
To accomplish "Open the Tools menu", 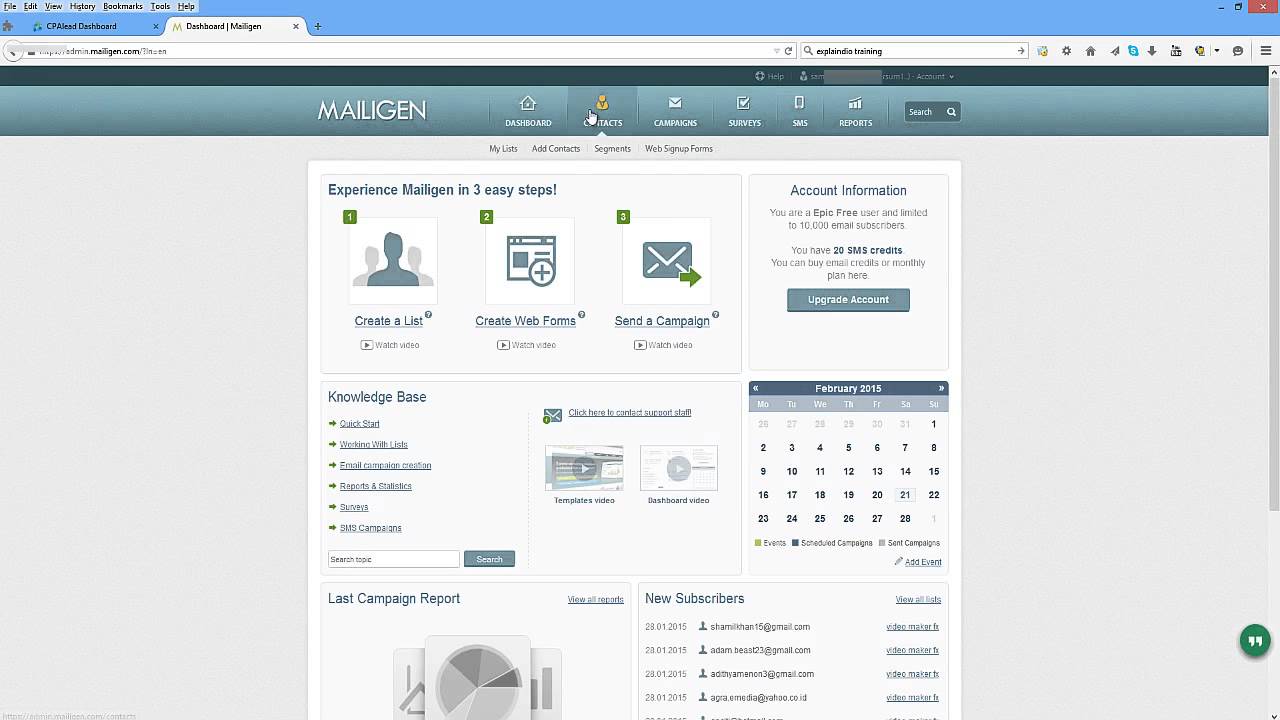I will (160, 6).
